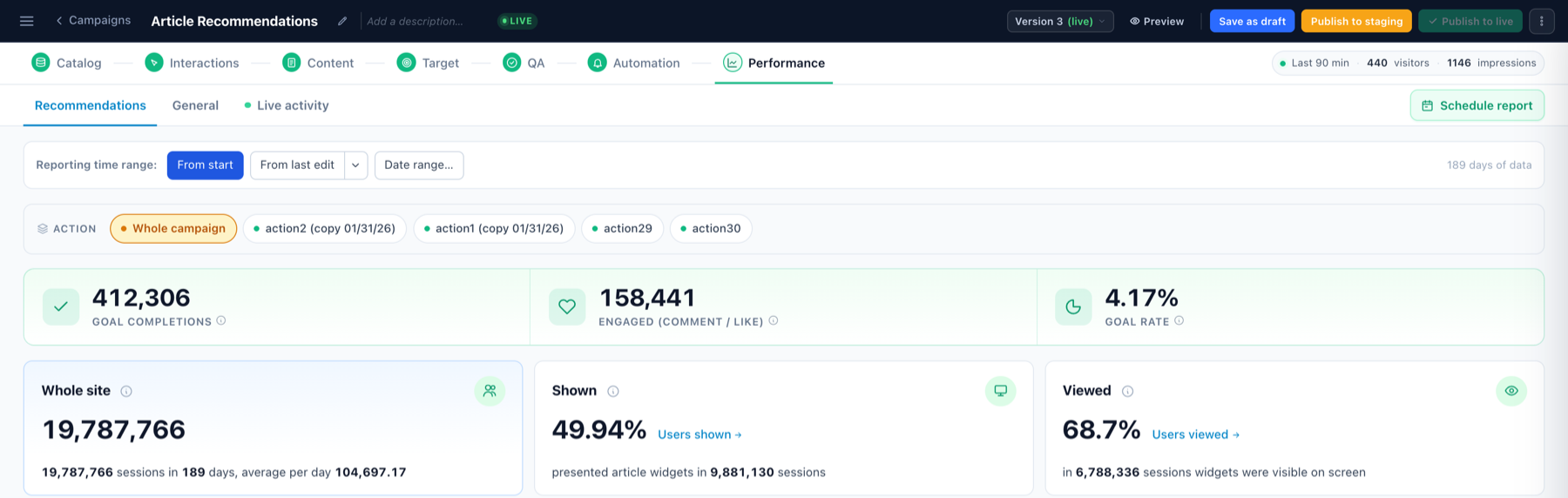
Task: Go to the Catalog step
Action: click(x=66, y=63)
